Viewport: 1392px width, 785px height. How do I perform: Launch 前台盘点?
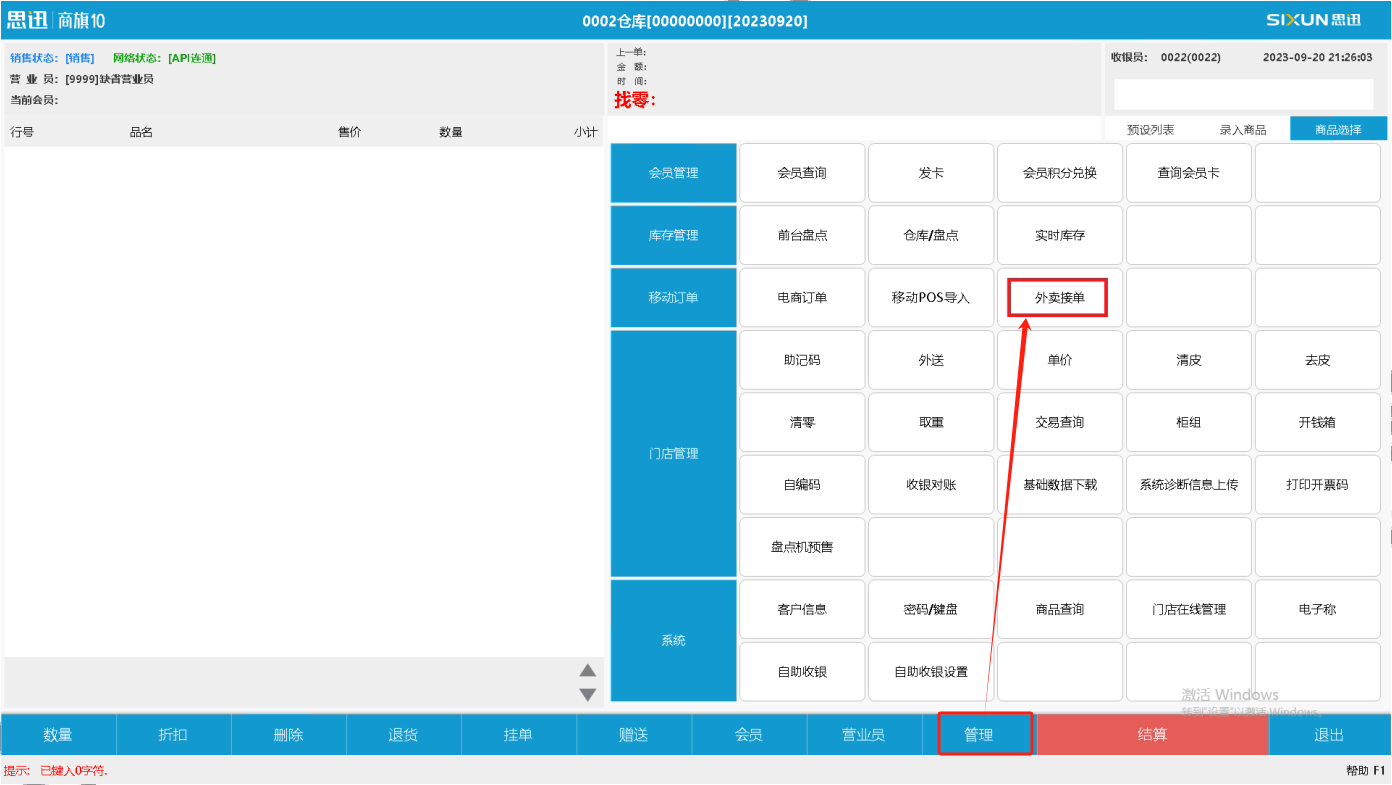pyautogui.click(x=802, y=235)
